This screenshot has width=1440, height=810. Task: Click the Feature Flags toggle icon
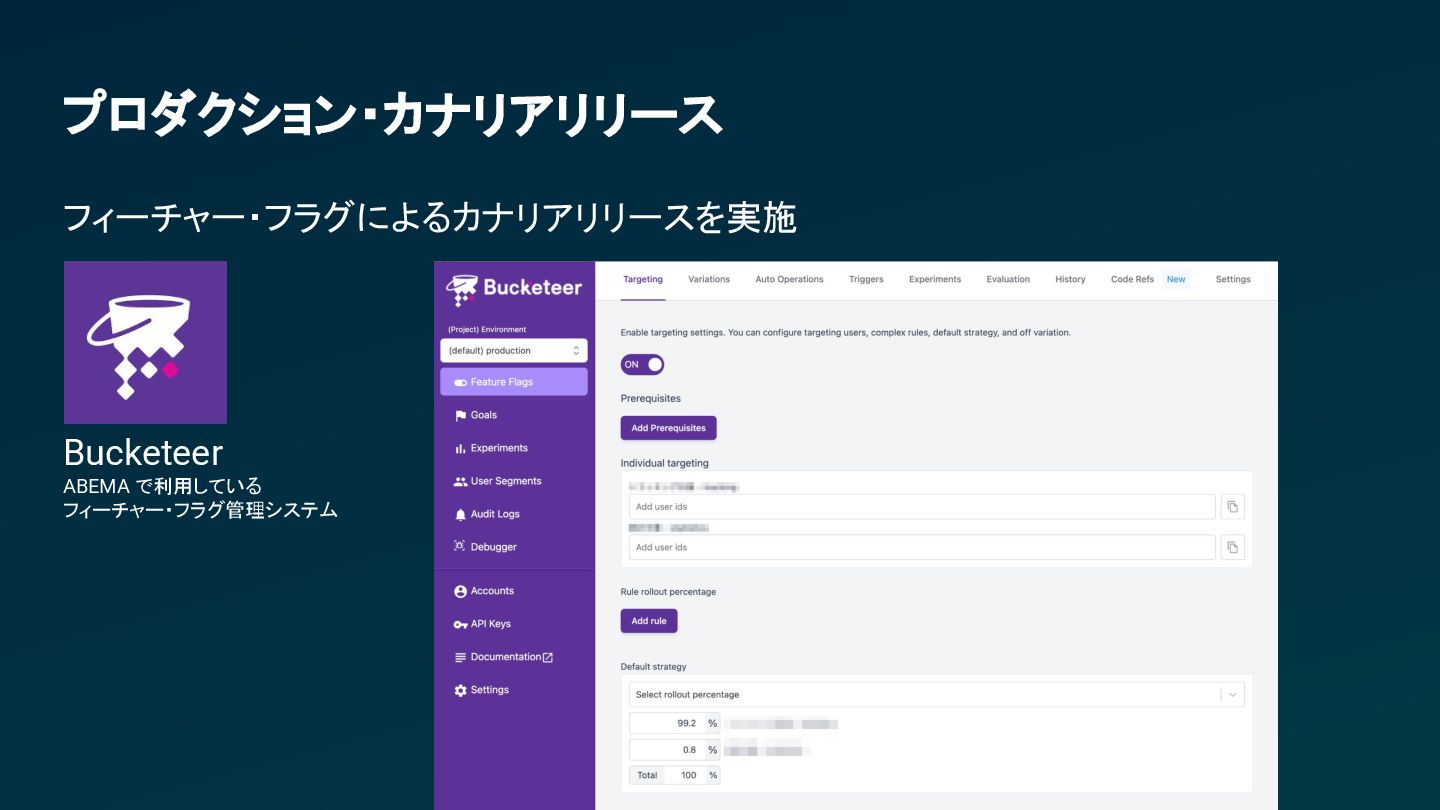(460, 382)
